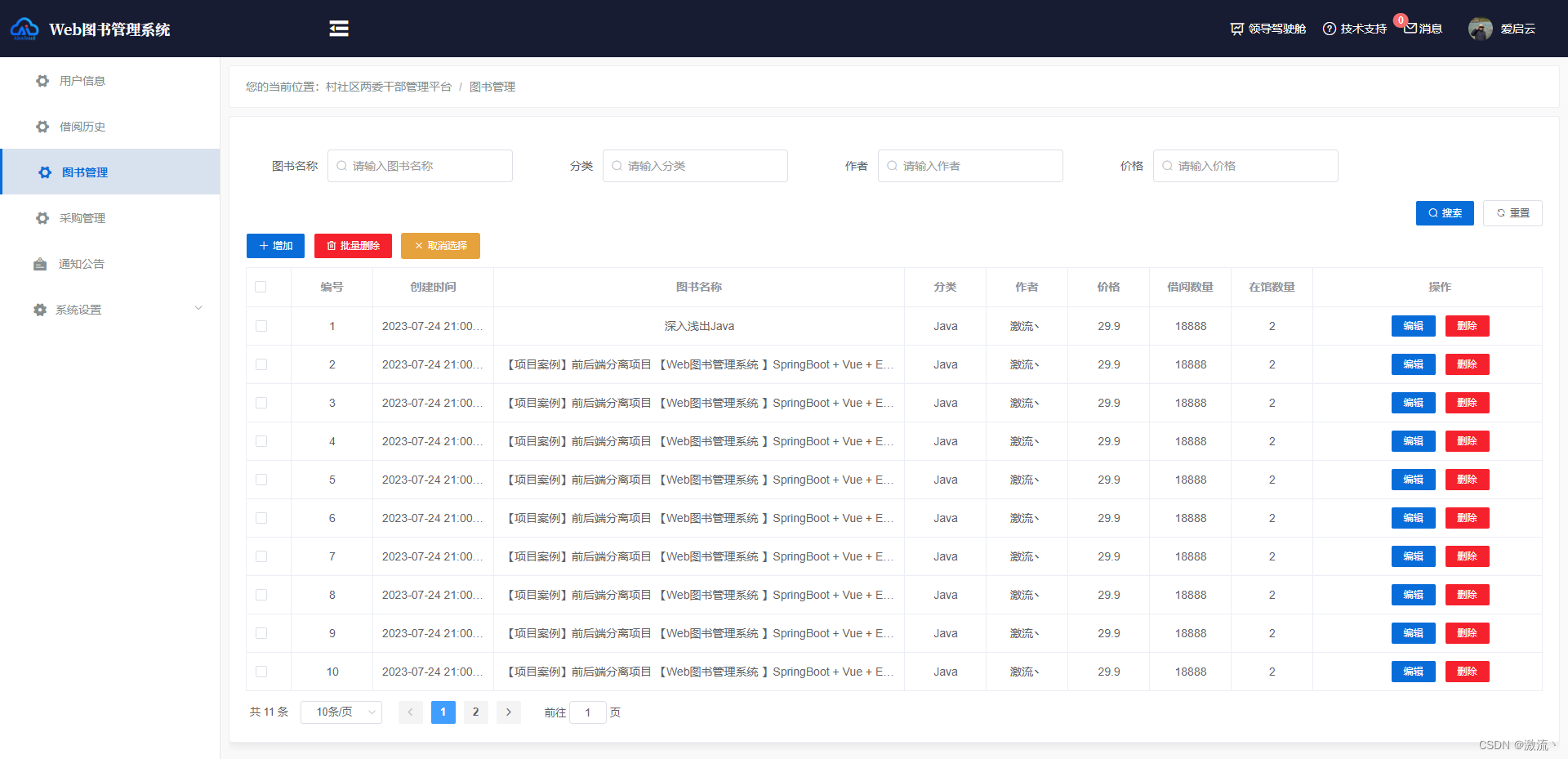
Task: Check the checkbox for row 9
Action: tap(261, 633)
